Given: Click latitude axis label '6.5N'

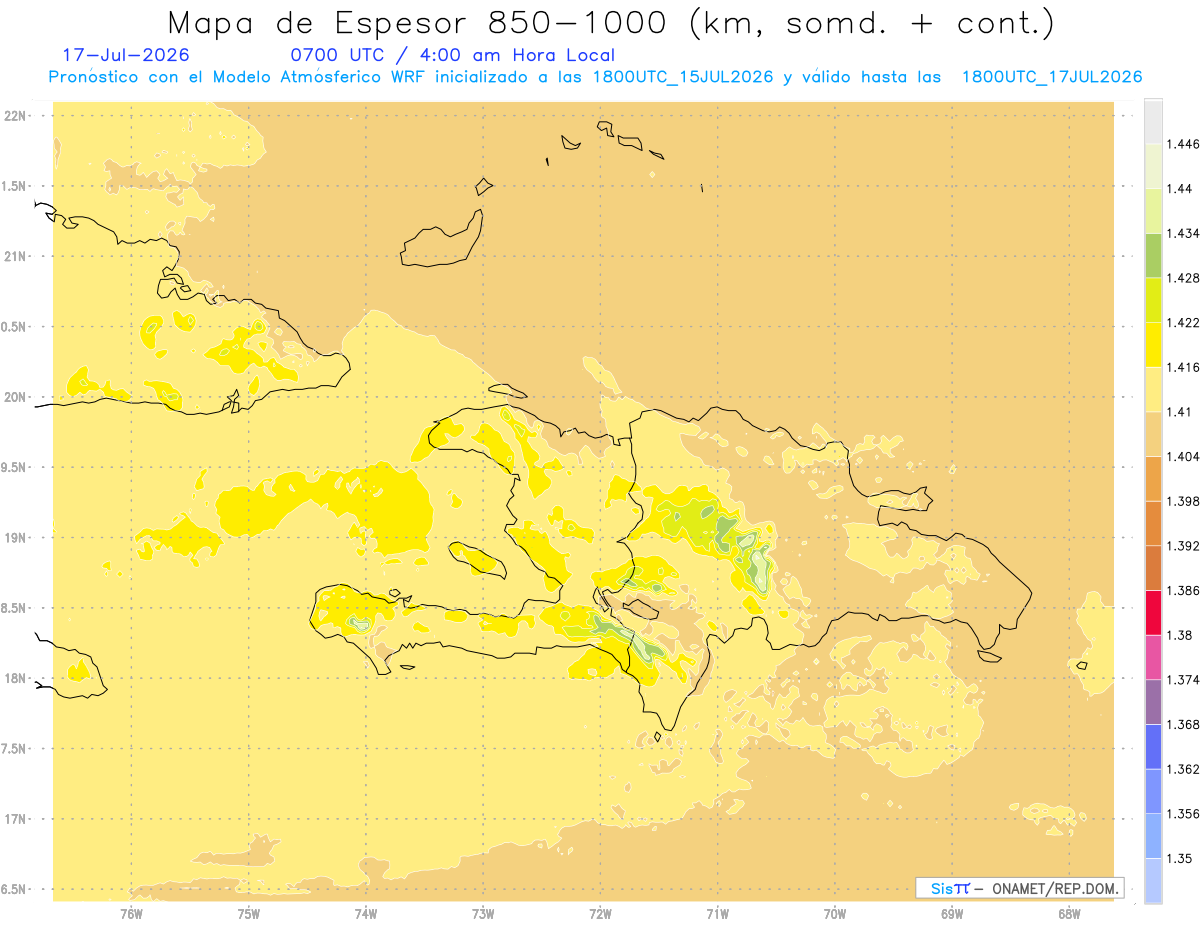Looking at the screenshot, I should (x=14, y=889).
